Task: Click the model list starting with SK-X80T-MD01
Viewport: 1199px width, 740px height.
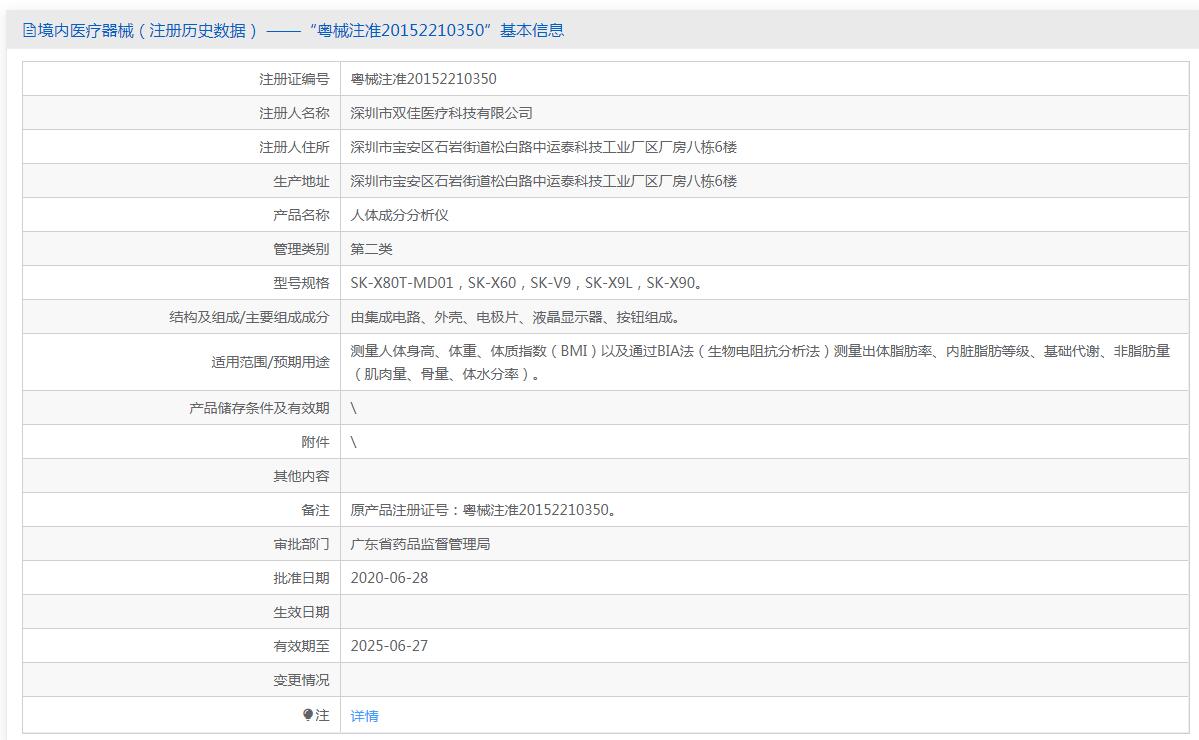Action: (x=526, y=283)
